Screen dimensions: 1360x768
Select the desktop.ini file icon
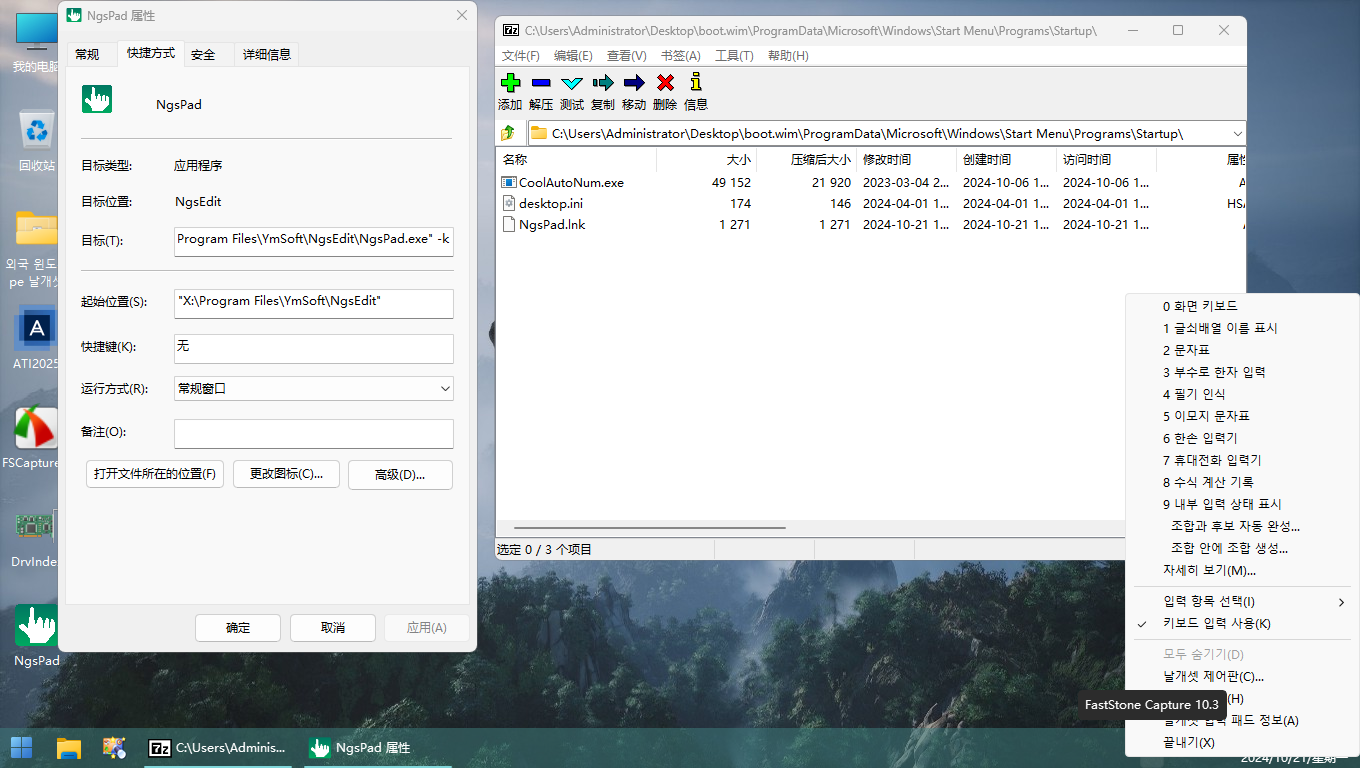(509, 204)
